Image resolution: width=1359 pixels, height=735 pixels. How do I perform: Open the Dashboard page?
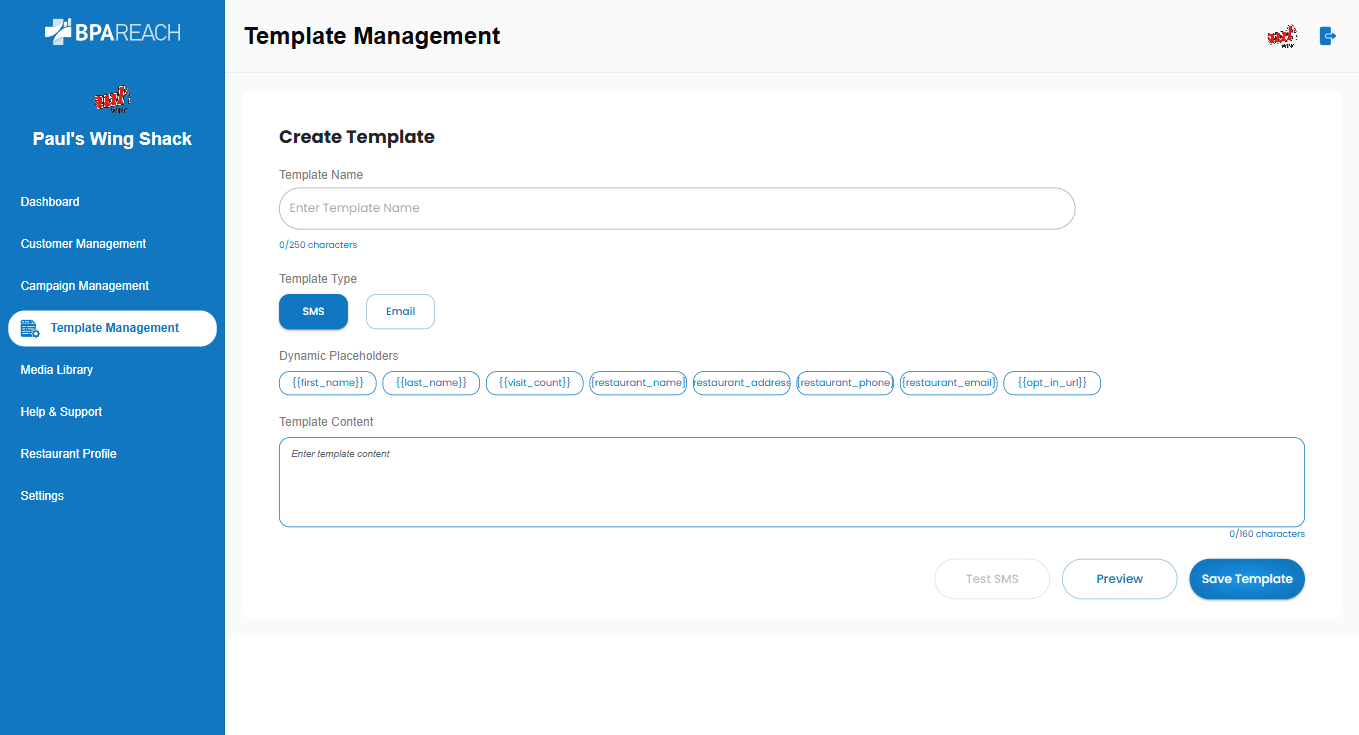pyautogui.click(x=50, y=202)
